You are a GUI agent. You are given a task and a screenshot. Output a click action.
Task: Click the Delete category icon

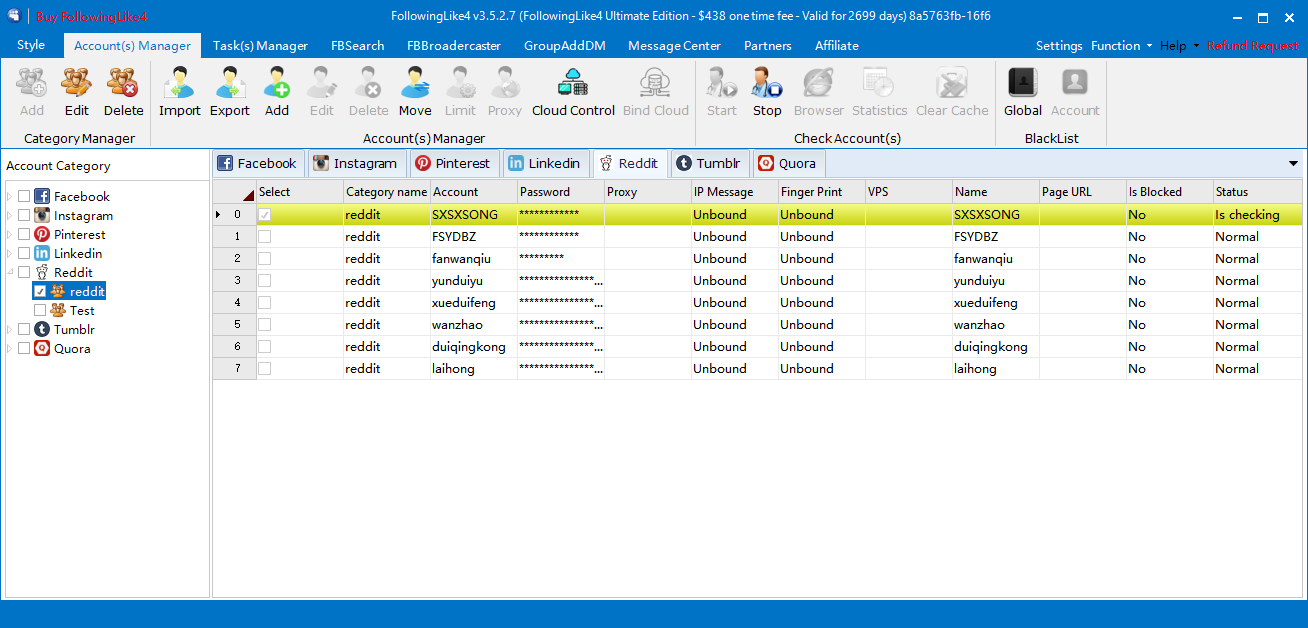click(124, 91)
